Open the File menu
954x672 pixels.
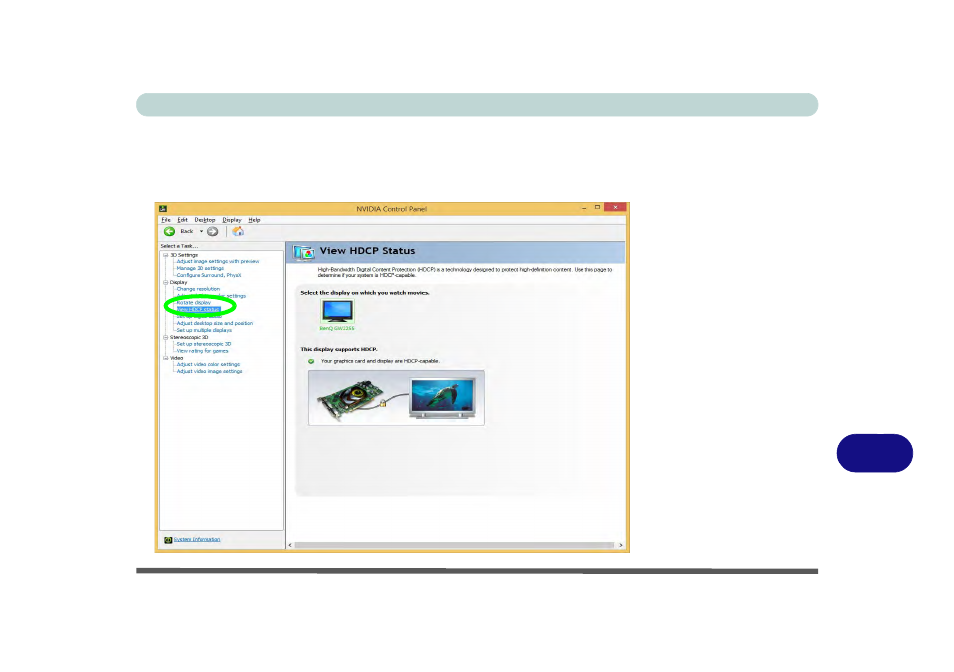(x=166, y=220)
